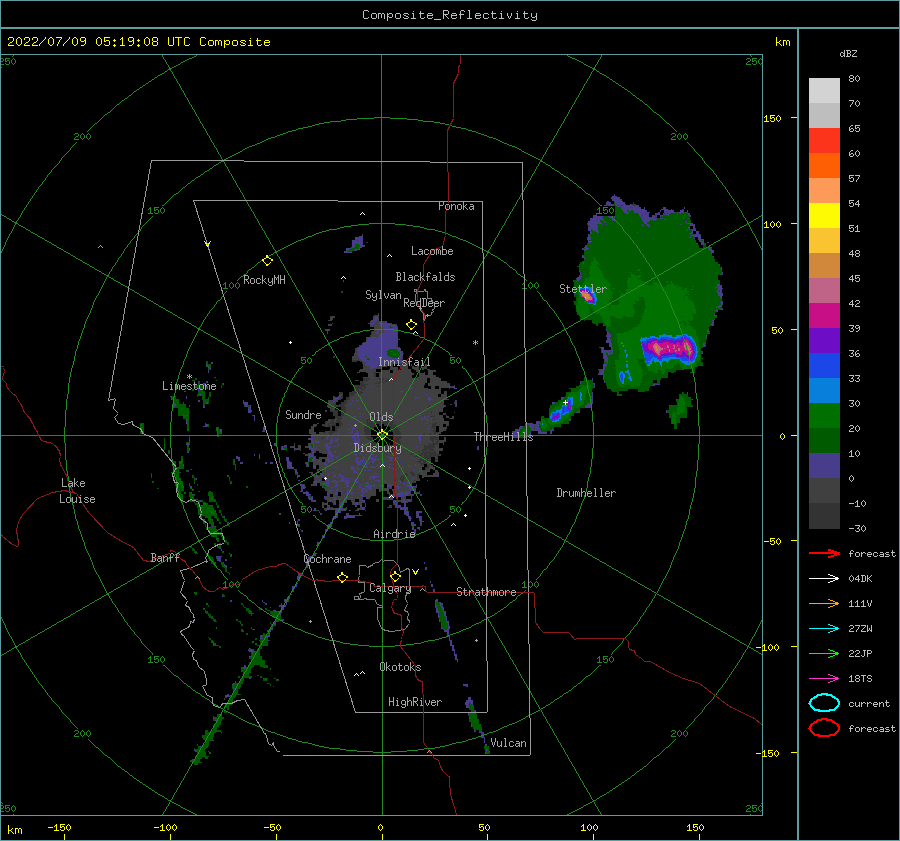Select the Limestone label
Viewport: 900px width, 841px height.
tap(189, 386)
